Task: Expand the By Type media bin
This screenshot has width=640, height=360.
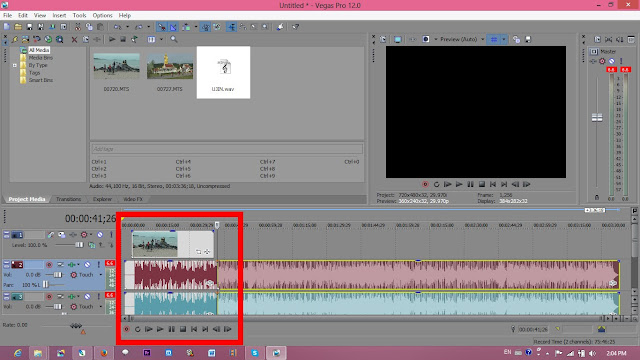Action: point(15,65)
